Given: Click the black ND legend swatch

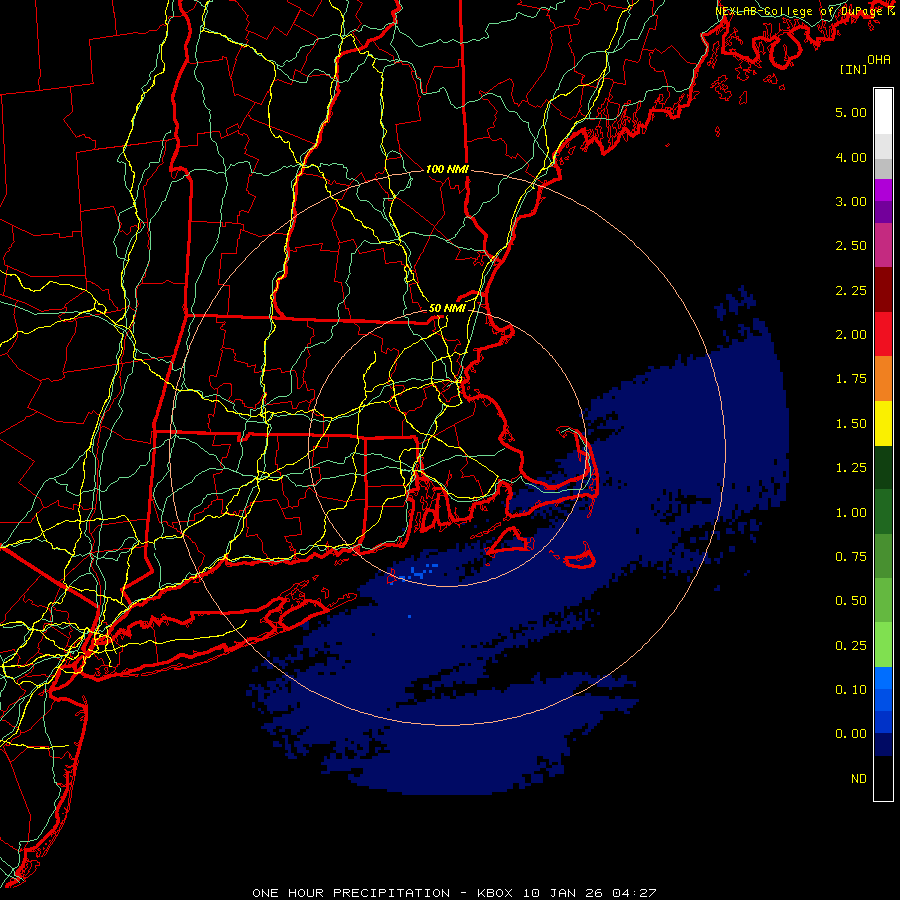Looking at the screenshot, I should [883, 778].
